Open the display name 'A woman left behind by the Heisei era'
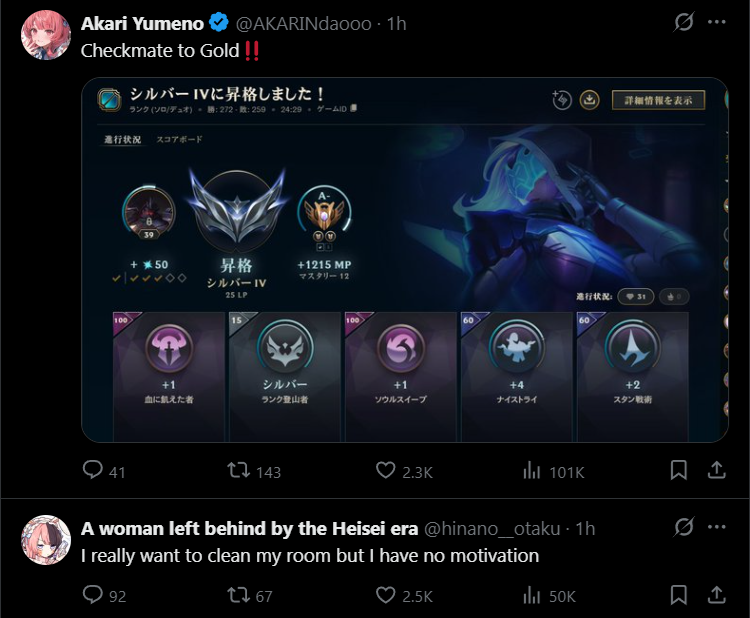This screenshot has width=750, height=618. (249, 529)
